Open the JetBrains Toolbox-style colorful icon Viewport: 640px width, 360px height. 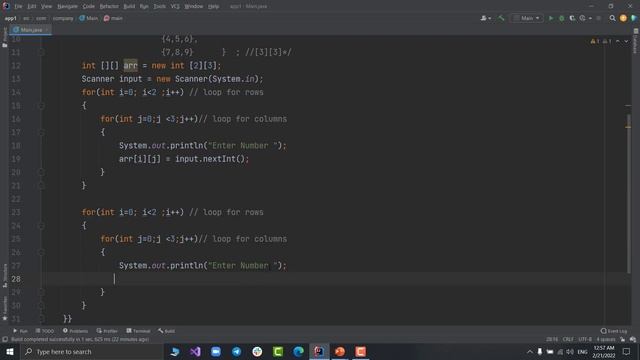[x=633, y=18]
